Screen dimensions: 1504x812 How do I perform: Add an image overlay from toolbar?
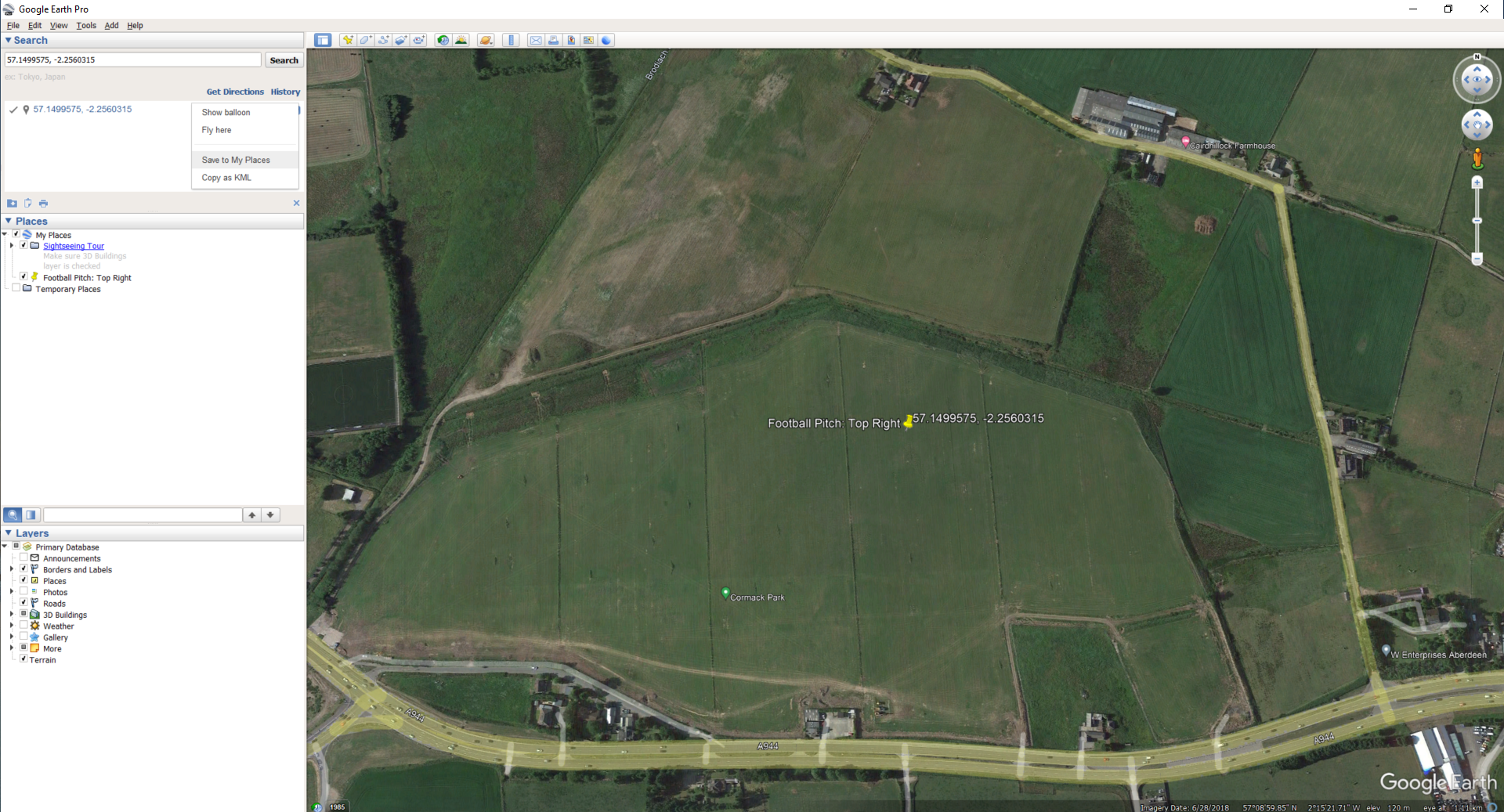click(401, 40)
